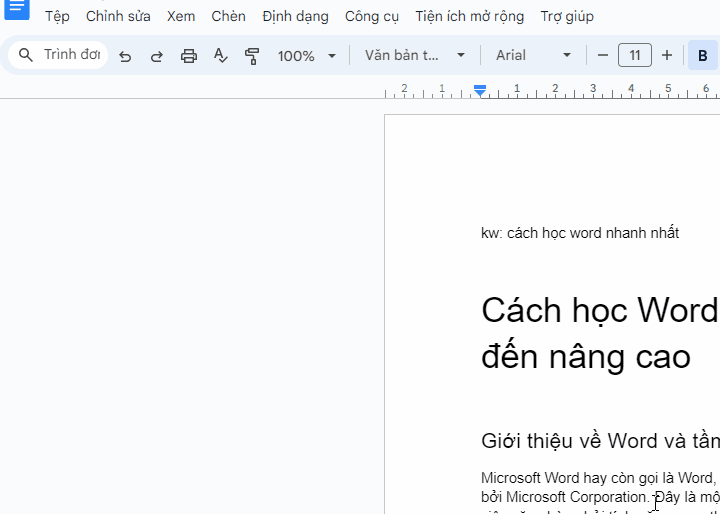Click the Redo arrow icon
This screenshot has width=720, height=514.
(x=157, y=56)
